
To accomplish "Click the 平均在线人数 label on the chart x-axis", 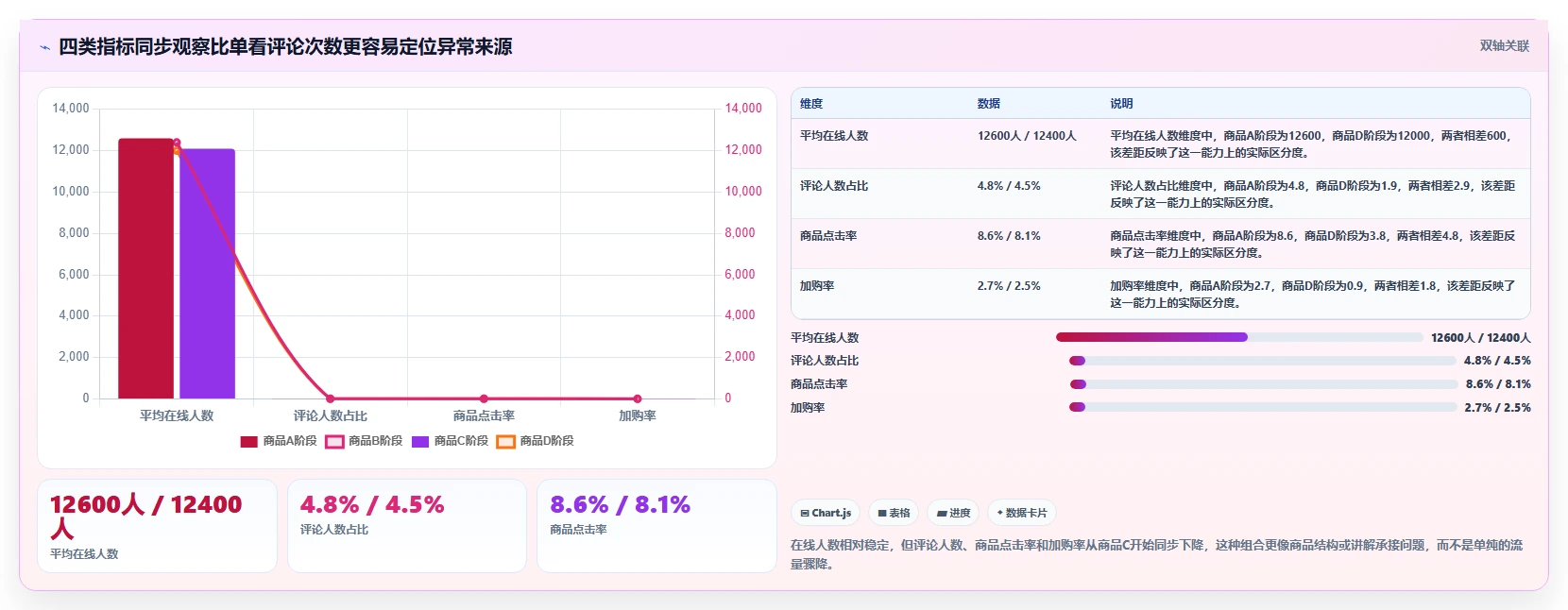I will pyautogui.click(x=177, y=415).
